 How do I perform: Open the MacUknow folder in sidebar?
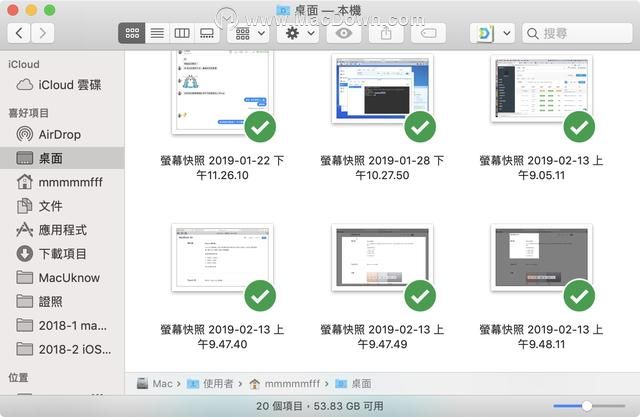(x=62, y=277)
